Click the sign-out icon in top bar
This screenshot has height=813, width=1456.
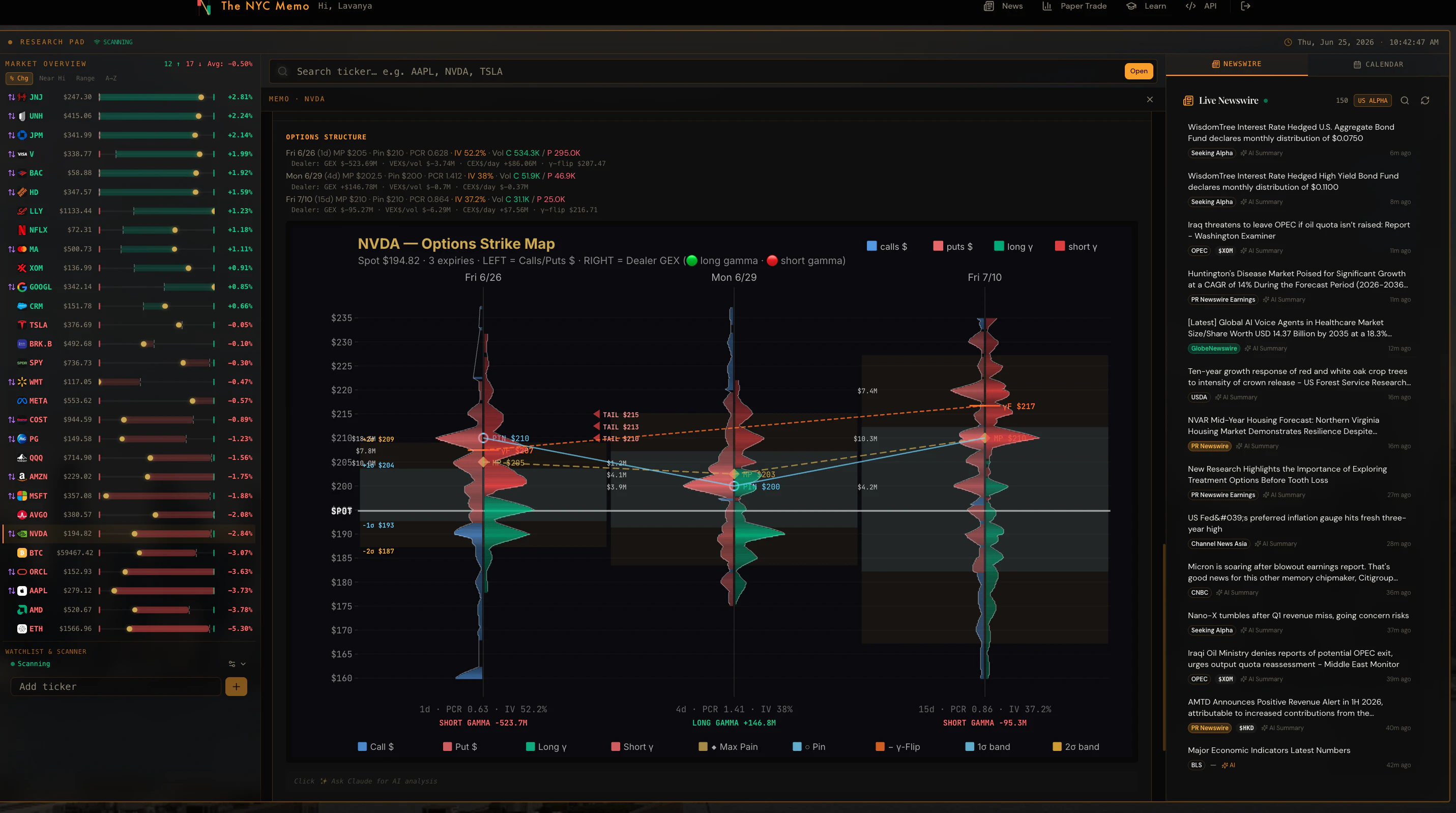coord(1245,6)
